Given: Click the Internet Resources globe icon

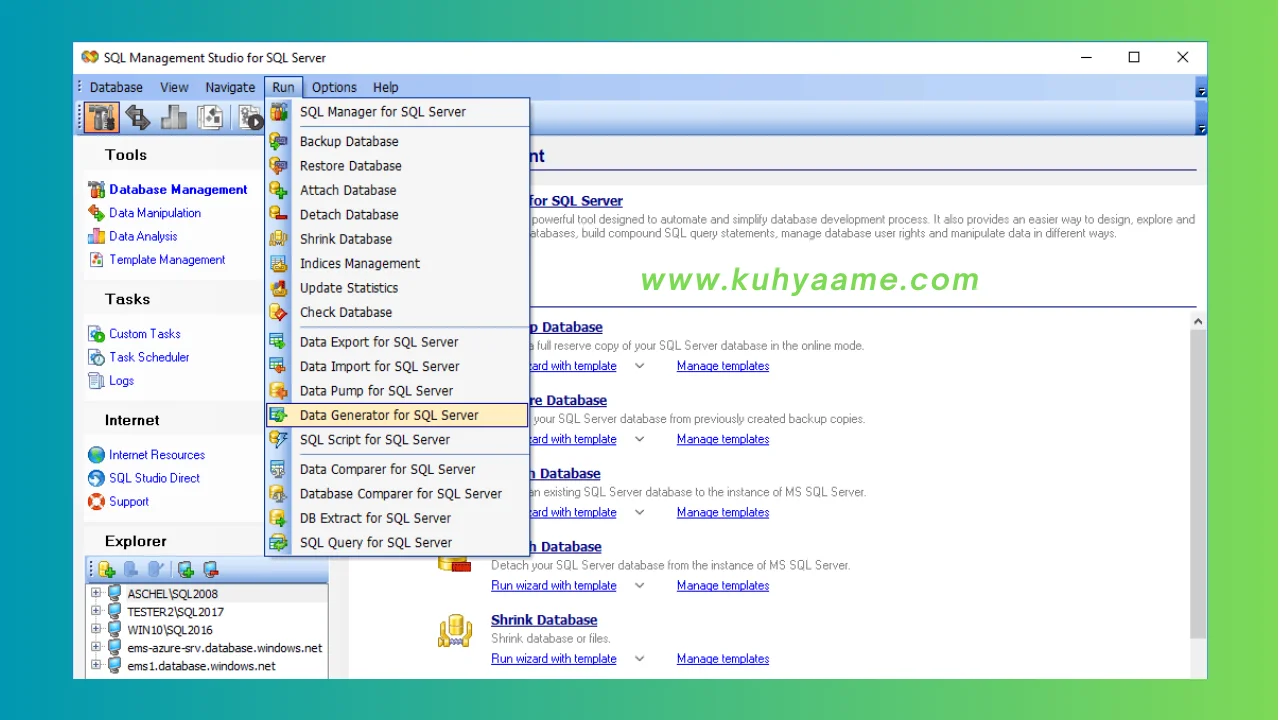Looking at the screenshot, I should point(96,455).
